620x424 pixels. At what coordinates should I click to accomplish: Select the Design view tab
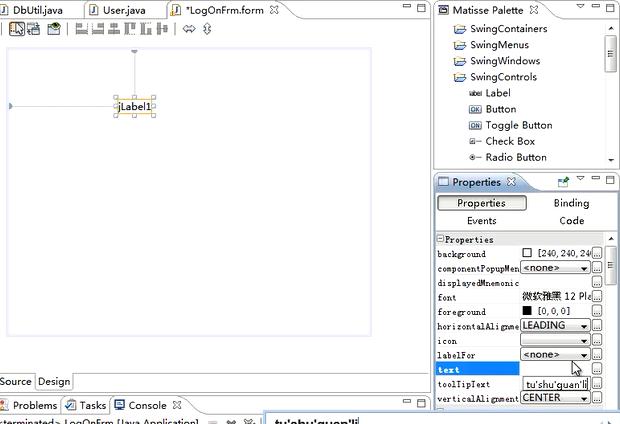point(54,382)
